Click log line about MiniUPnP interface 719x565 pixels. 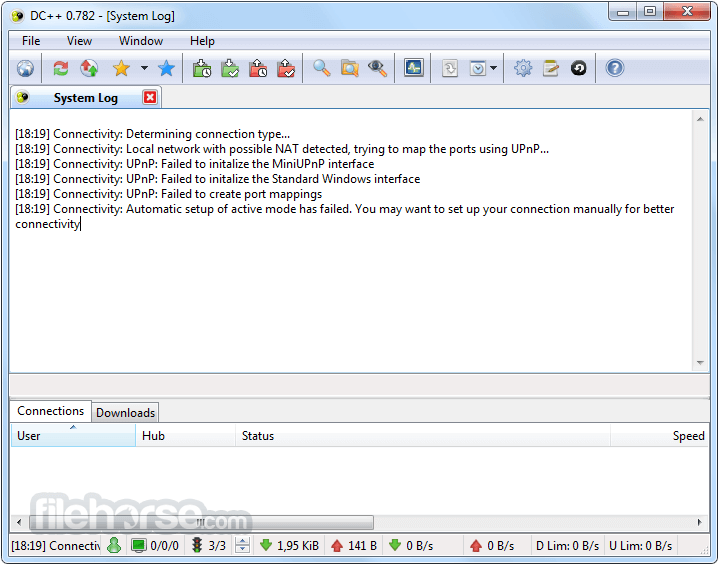[x=194, y=164]
